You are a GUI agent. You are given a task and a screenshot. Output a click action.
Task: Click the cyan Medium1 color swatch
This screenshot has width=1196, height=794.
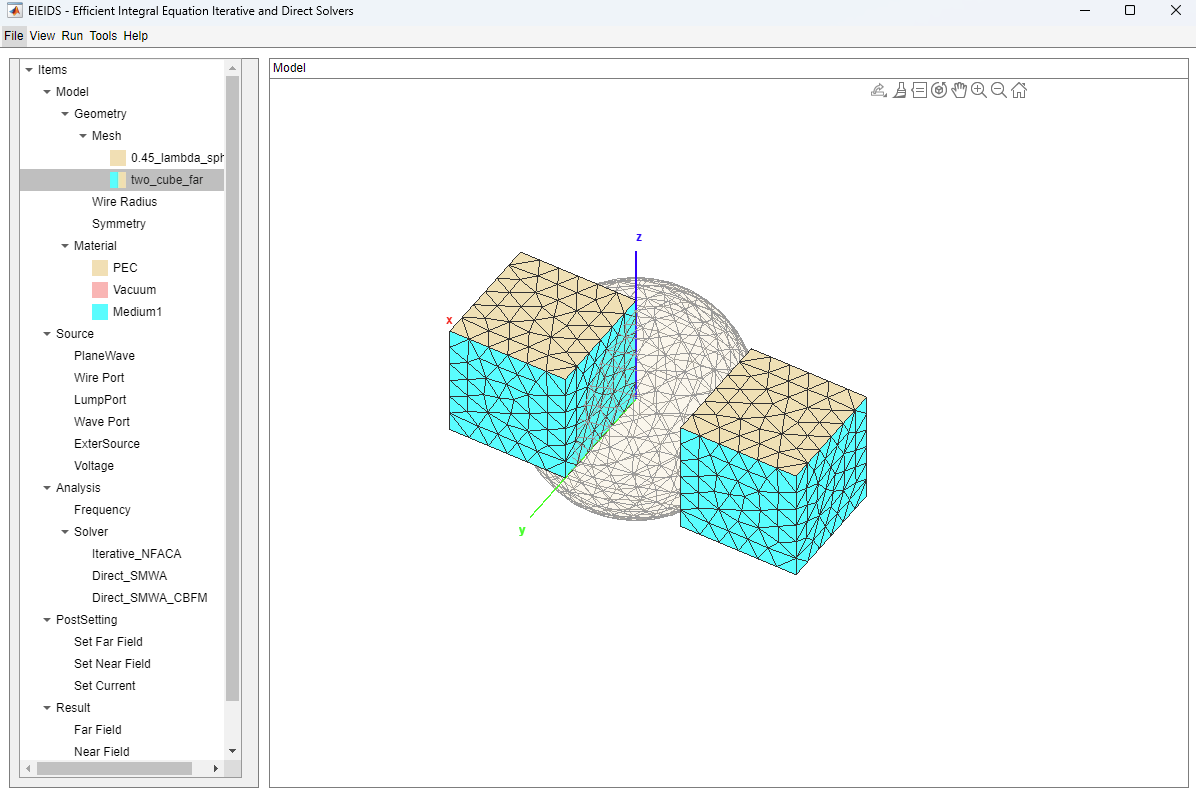[x=100, y=312]
